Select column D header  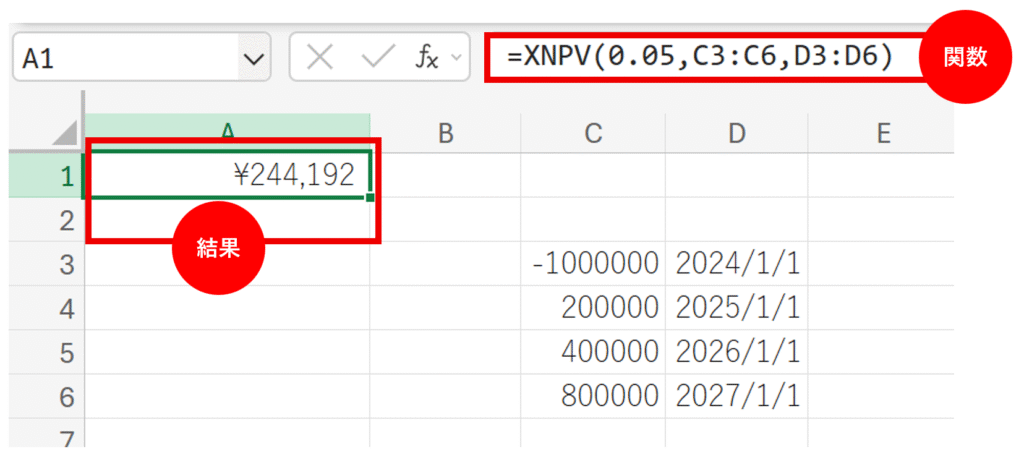pos(737,133)
